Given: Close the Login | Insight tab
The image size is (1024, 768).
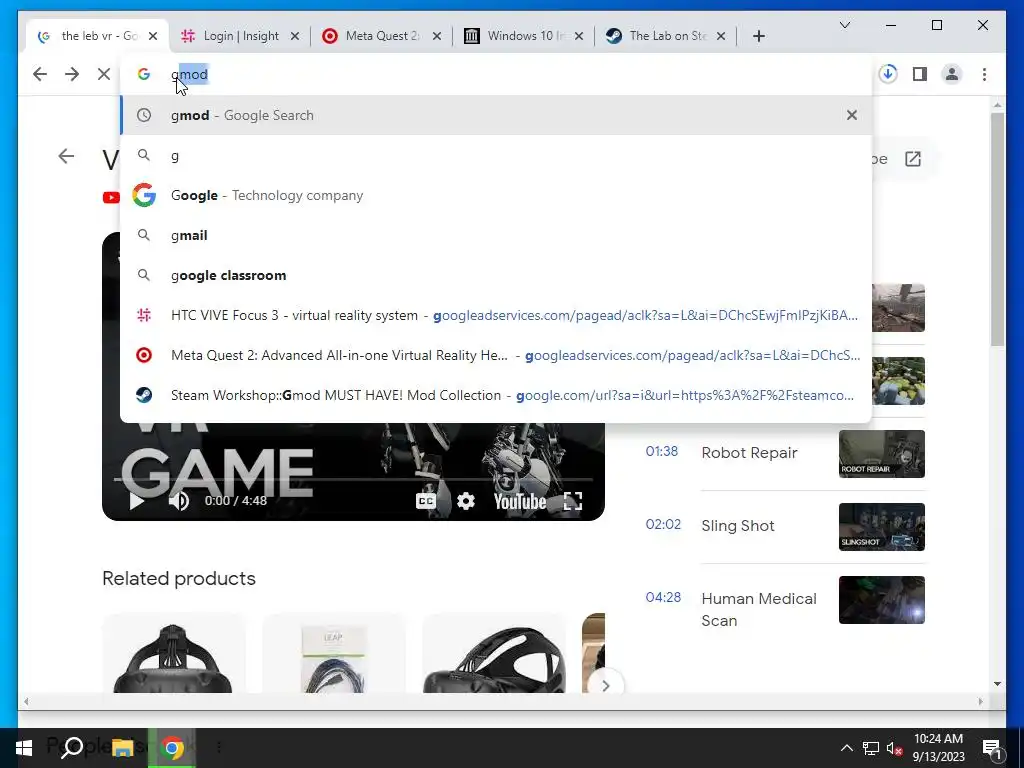Looking at the screenshot, I should coord(295,36).
